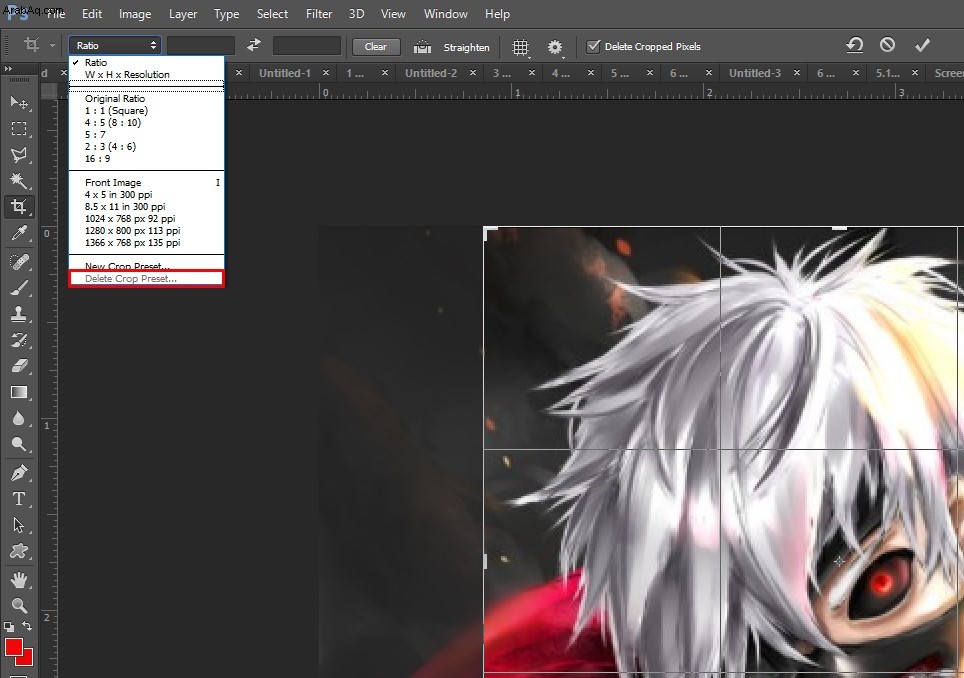Open the foreground color picker

[x=14, y=647]
